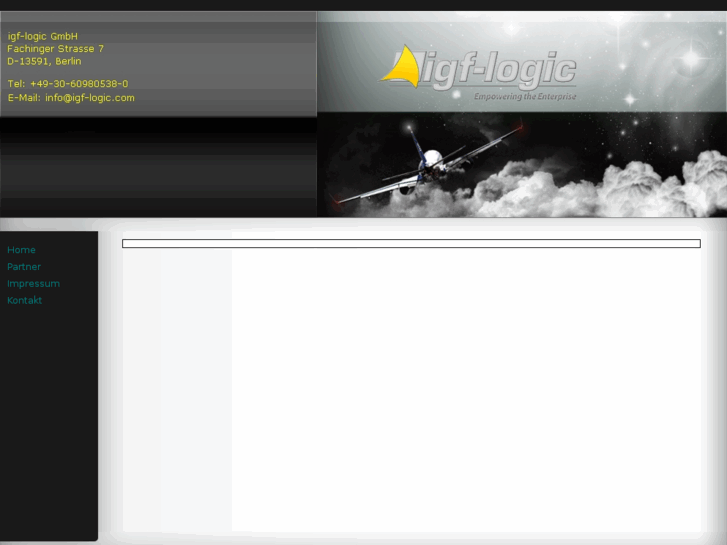Screen dimensions: 727x545
Task: Select the 'igf-logic GmbH' company name text
Action: pos(43,36)
